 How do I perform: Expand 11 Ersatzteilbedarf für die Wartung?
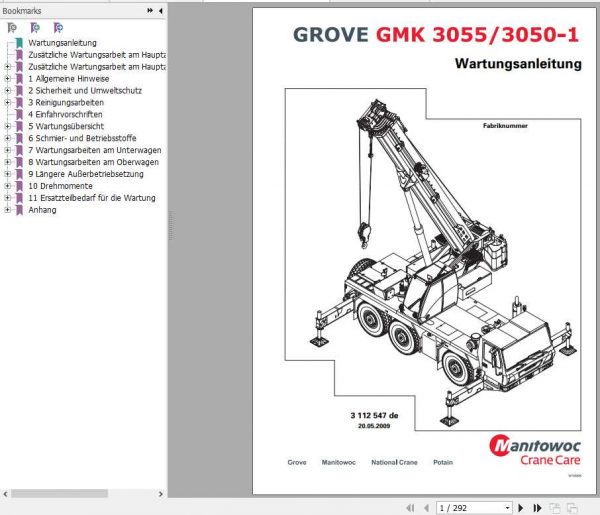tap(7, 198)
